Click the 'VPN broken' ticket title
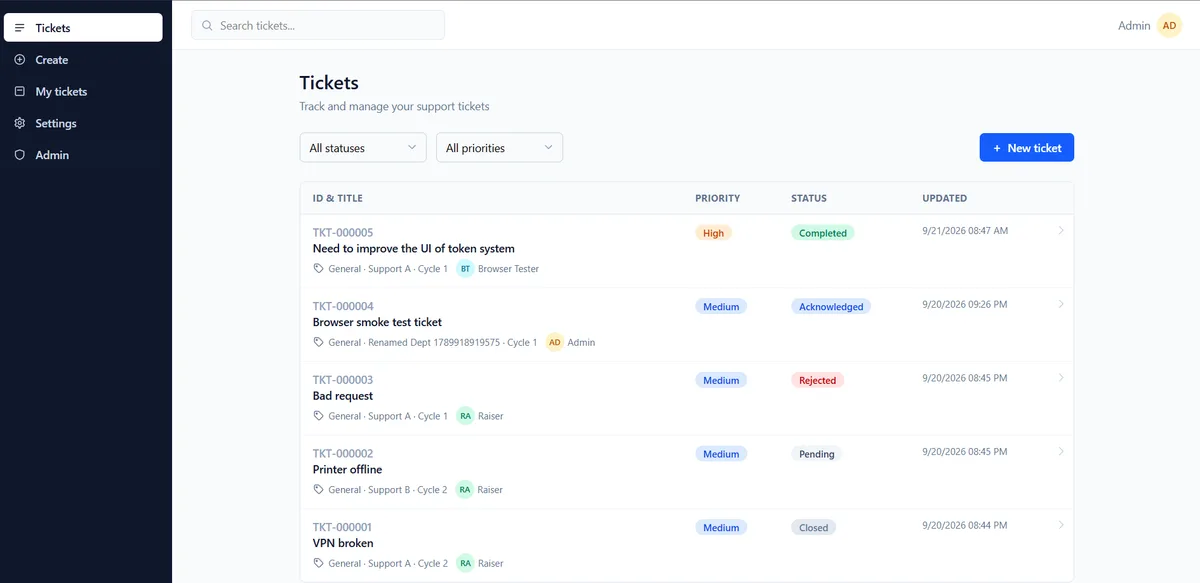The height and width of the screenshot is (583, 1200). coord(343,543)
